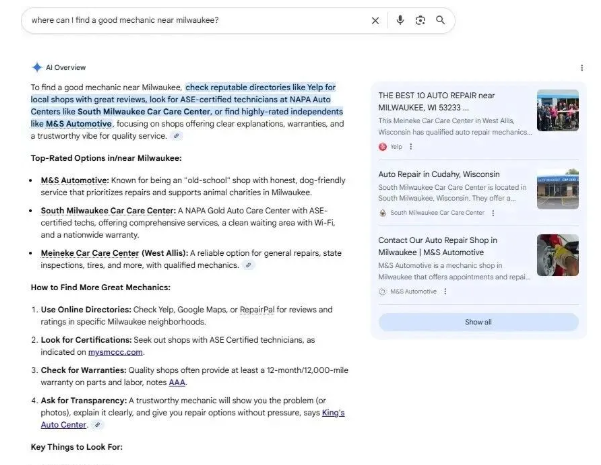Click the Meineke Car Care Center link
This screenshot has height=465, width=601.
point(84,254)
